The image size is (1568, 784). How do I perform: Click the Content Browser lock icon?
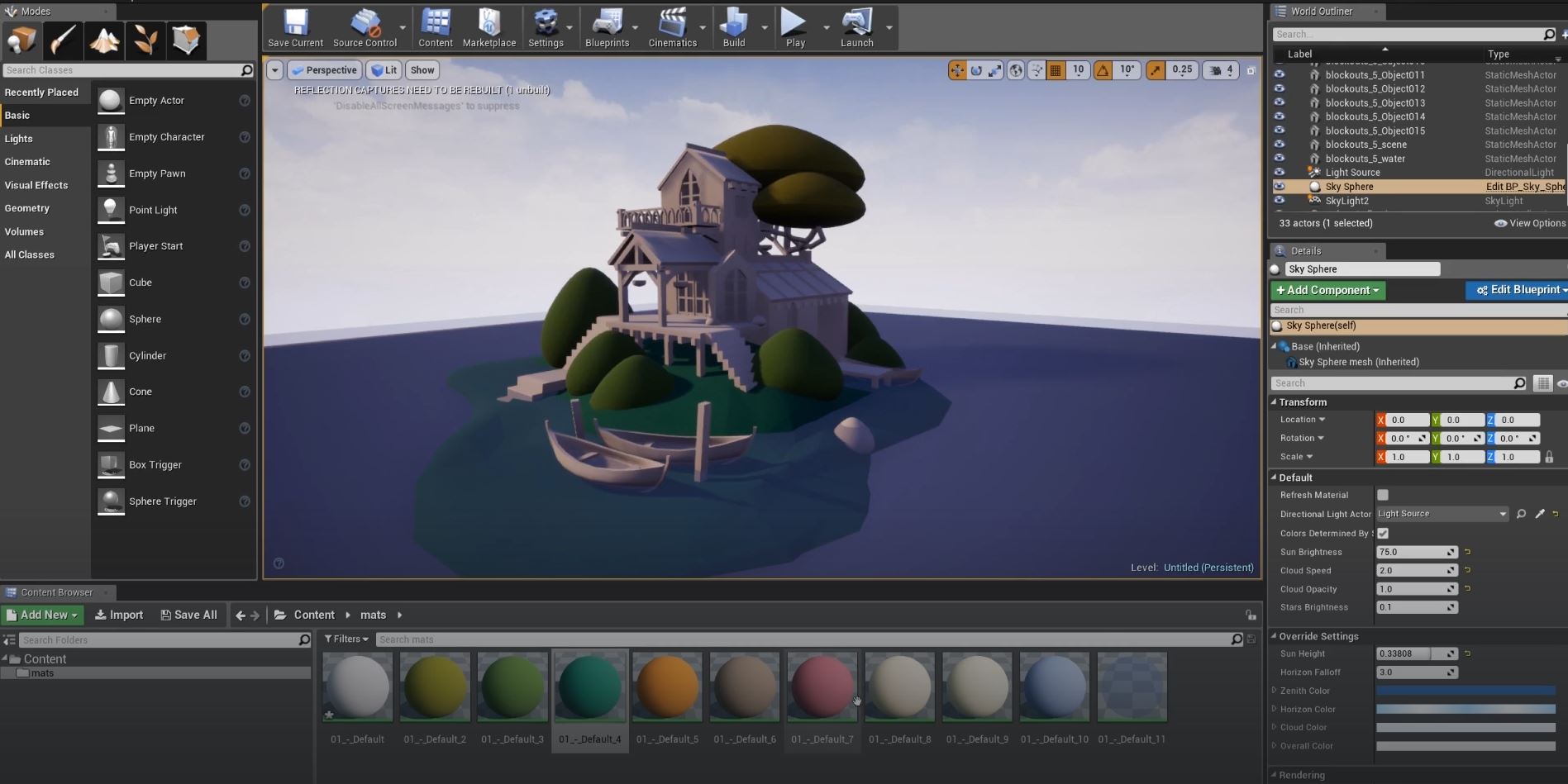(1251, 615)
